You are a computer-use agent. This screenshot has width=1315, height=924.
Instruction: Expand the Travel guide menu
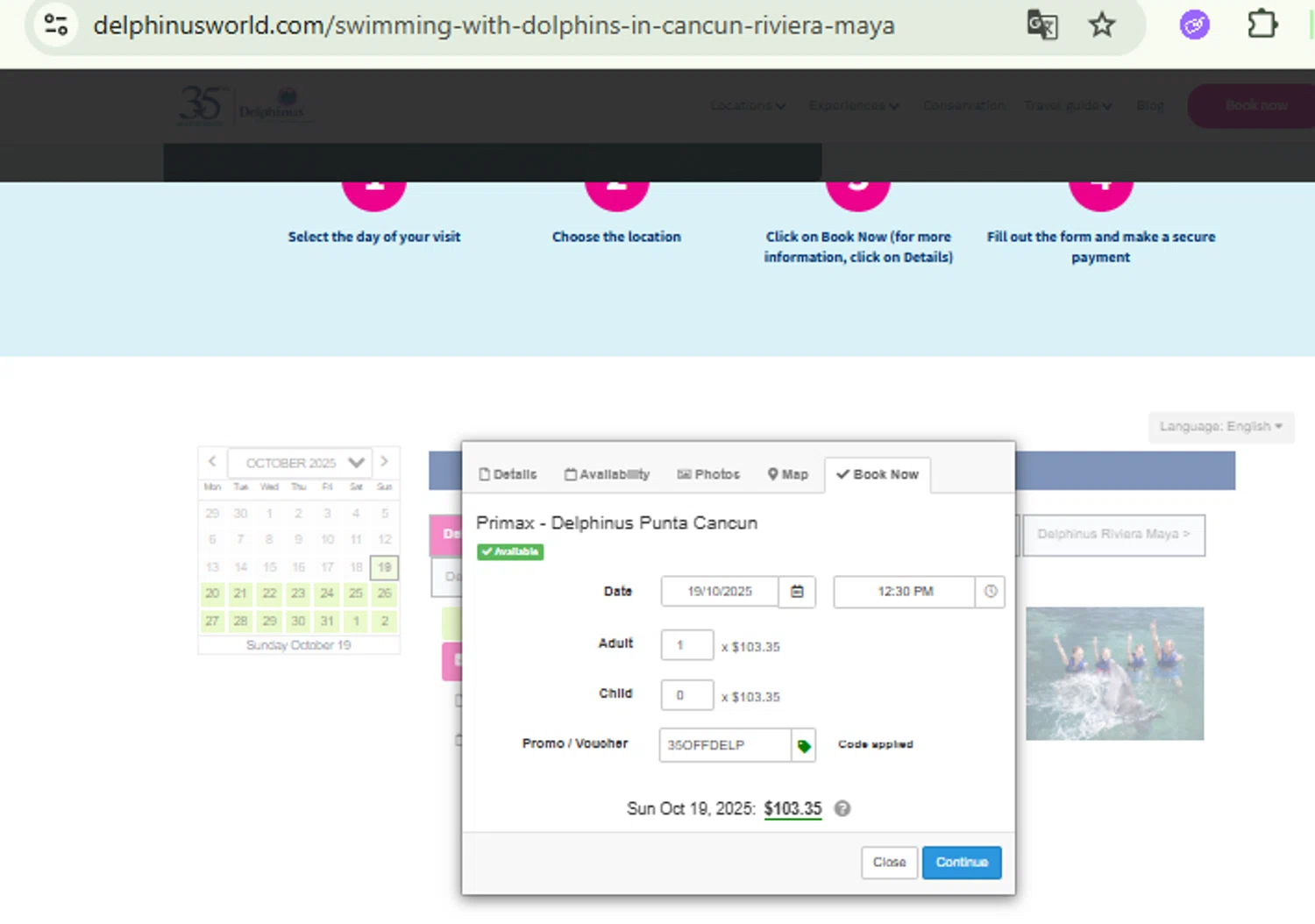[x=1068, y=105]
